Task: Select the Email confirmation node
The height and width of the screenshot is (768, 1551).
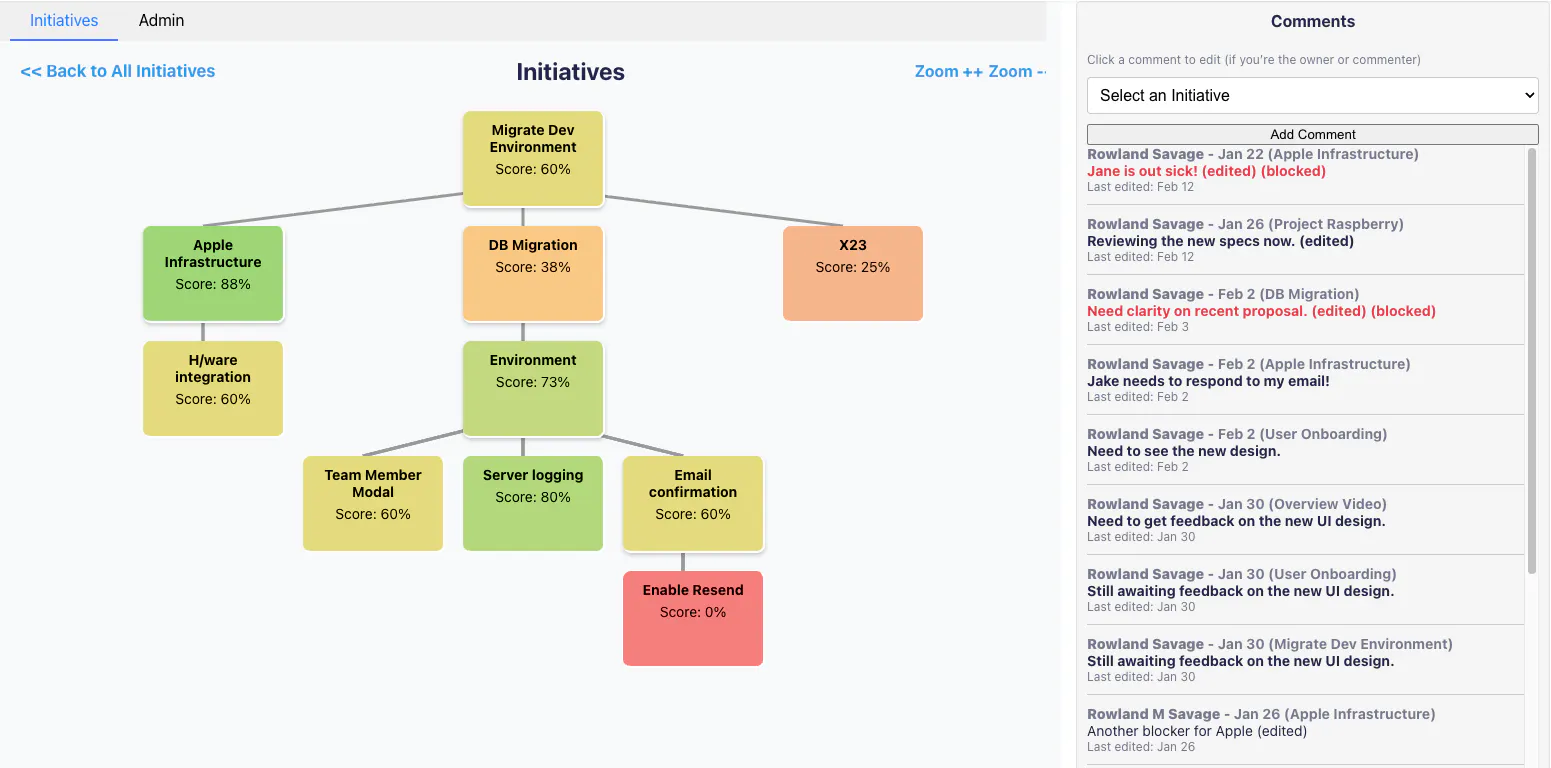Action: pos(693,504)
